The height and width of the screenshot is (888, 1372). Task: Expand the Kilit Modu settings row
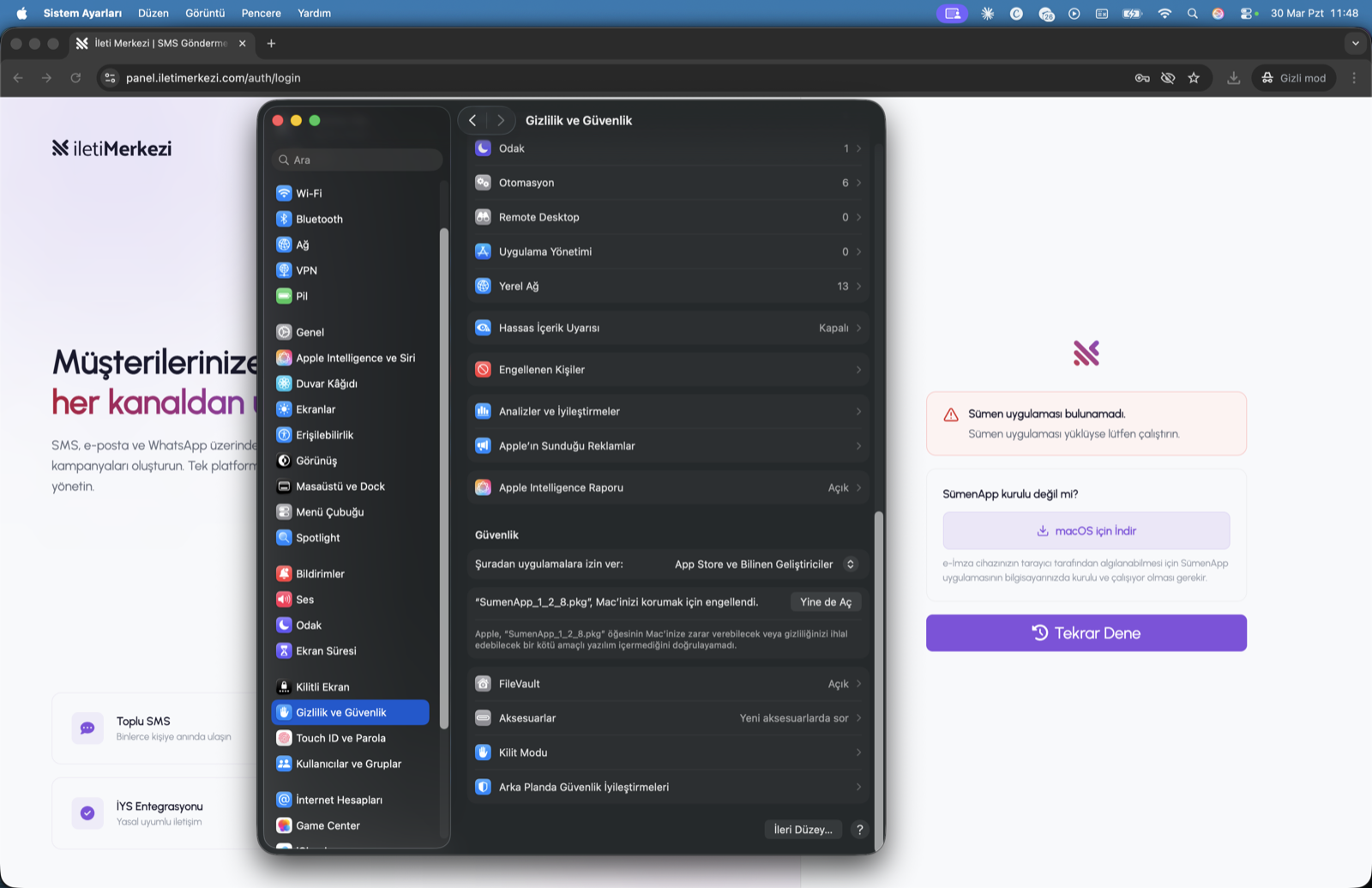(x=668, y=752)
